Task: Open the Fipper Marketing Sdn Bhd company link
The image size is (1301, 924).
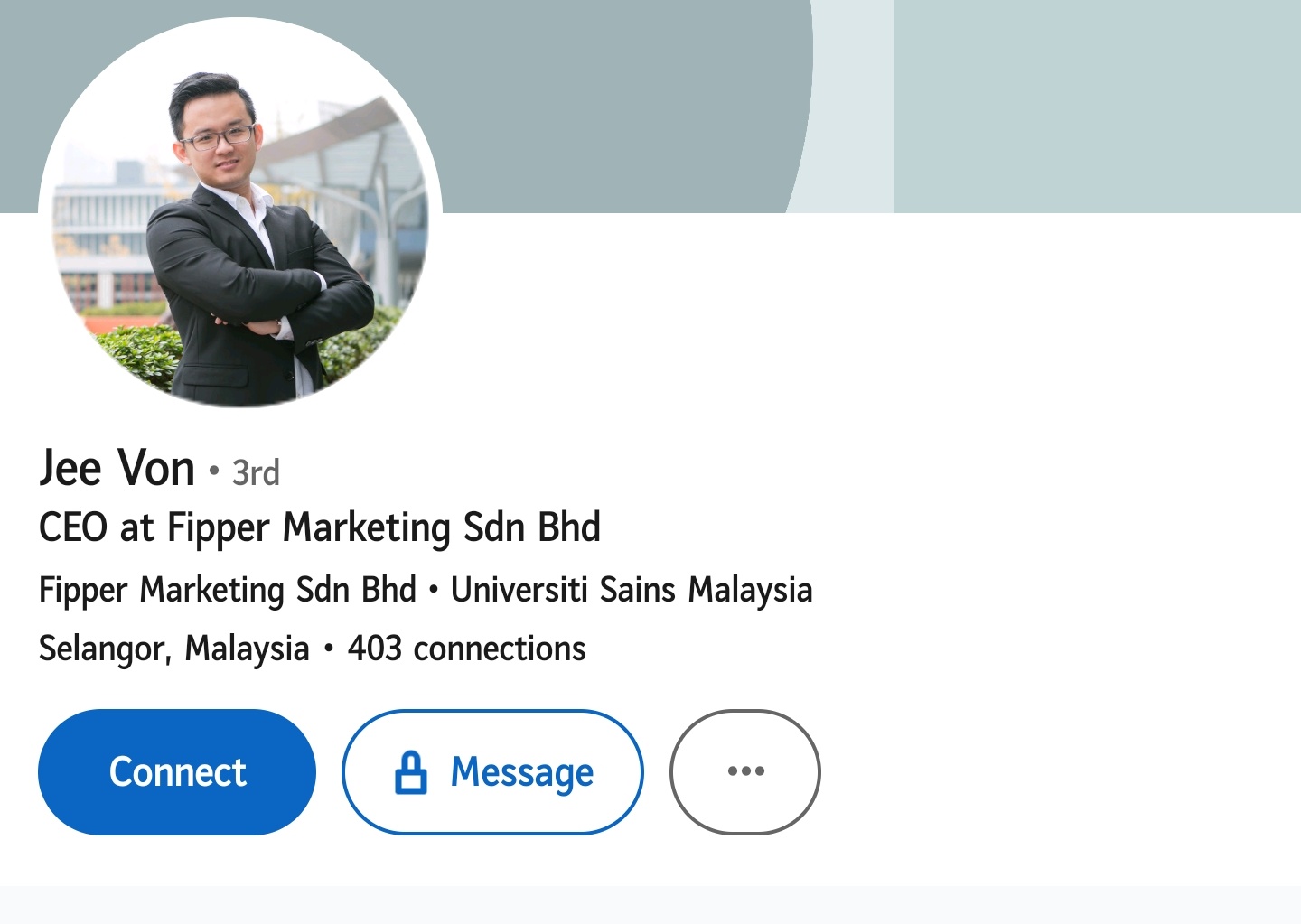Action: pos(228,591)
